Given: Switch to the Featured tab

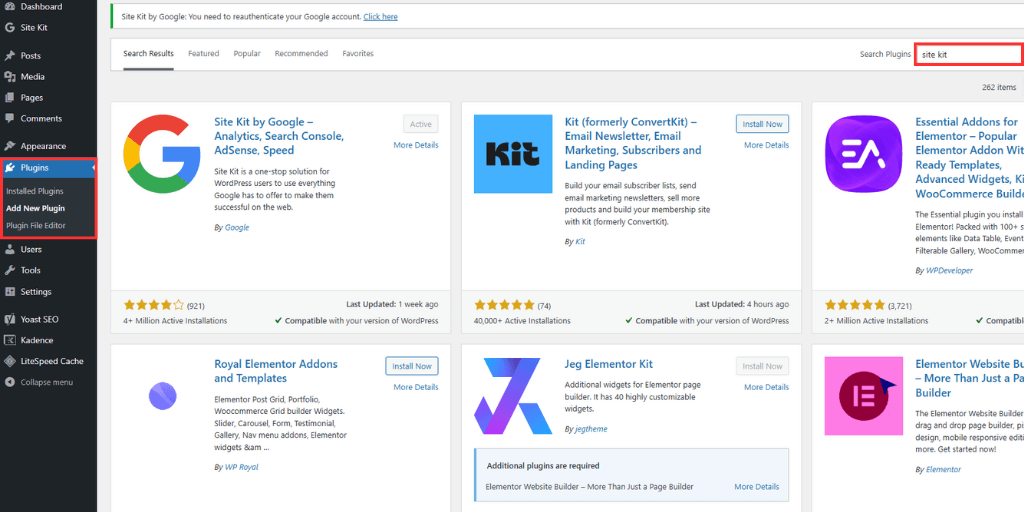Looking at the screenshot, I should point(204,54).
